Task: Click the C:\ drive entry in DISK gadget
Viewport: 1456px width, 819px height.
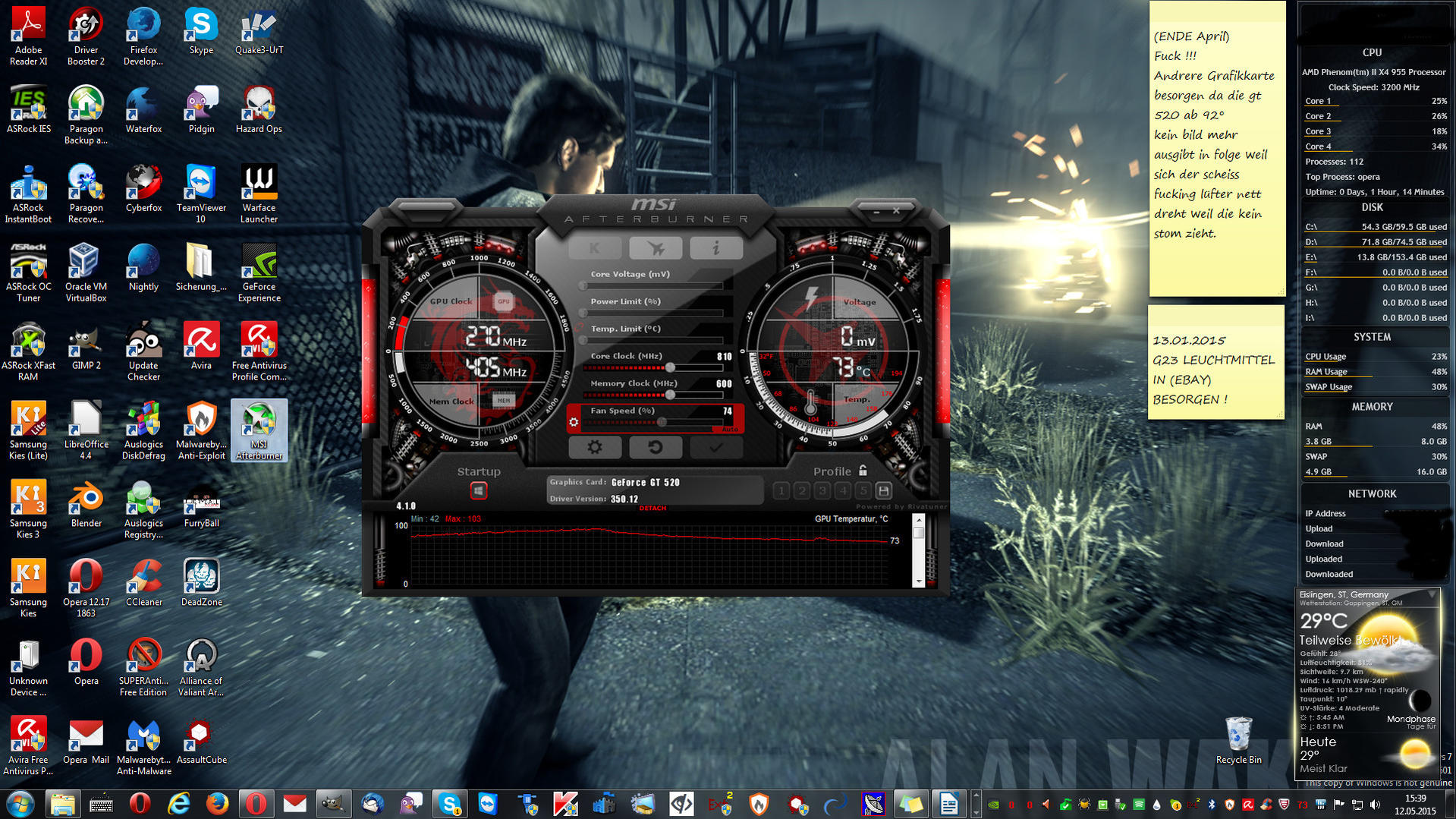Action: pyautogui.click(x=1375, y=227)
